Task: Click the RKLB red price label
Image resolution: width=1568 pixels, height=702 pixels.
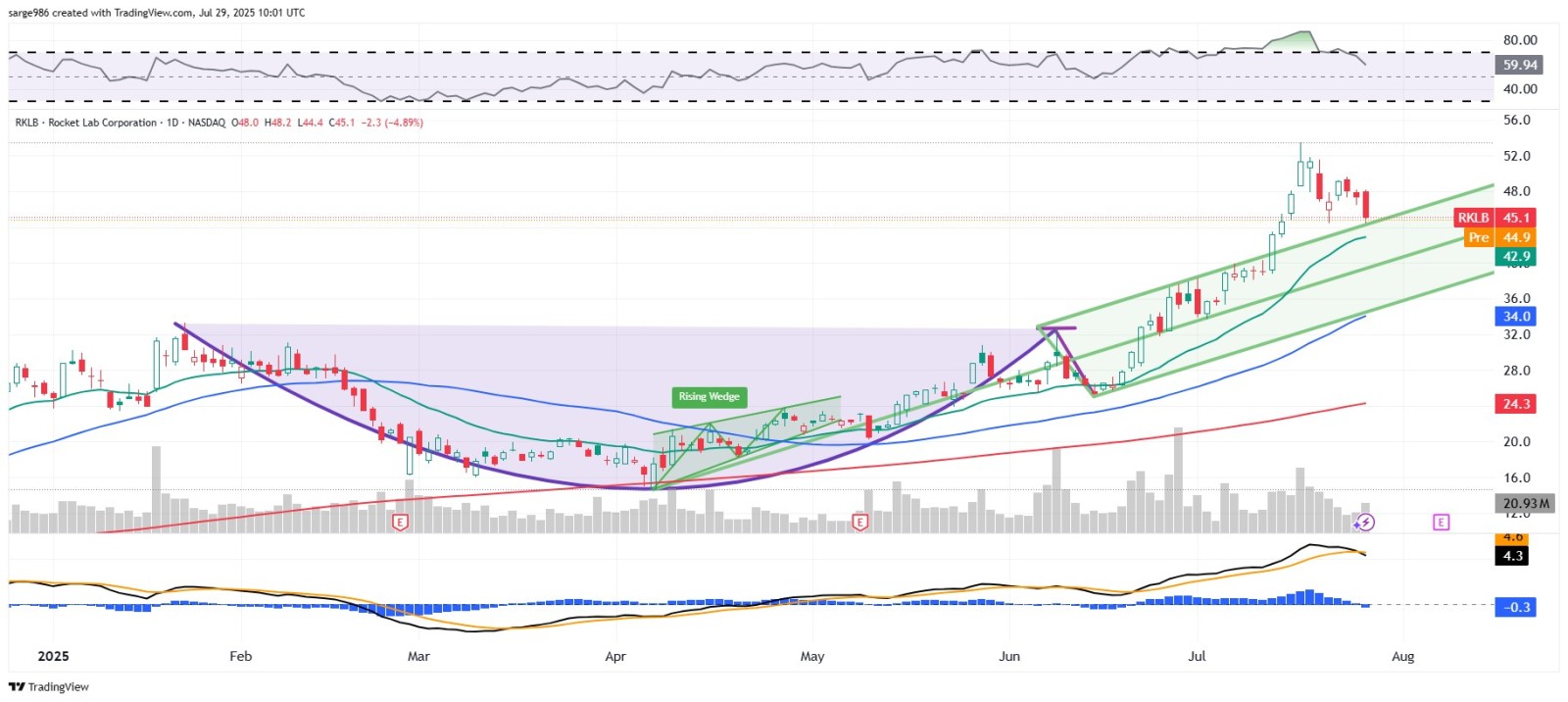Action: pyautogui.click(x=1494, y=218)
